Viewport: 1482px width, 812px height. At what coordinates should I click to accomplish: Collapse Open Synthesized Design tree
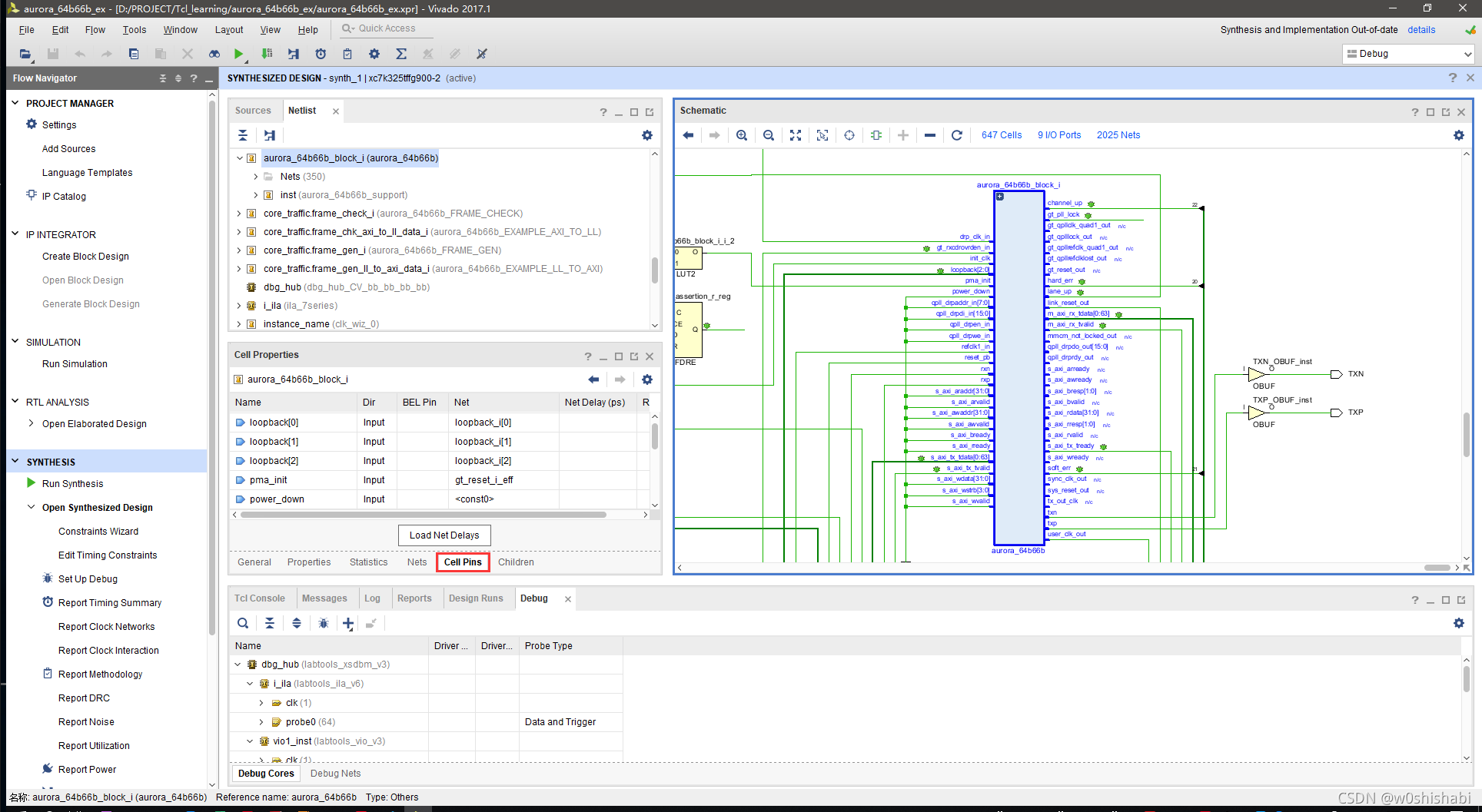31,507
